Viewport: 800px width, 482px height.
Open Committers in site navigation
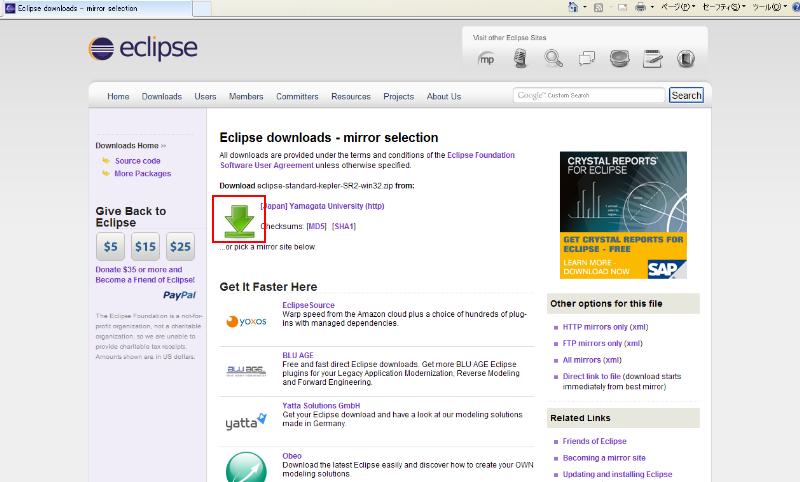tap(297, 96)
